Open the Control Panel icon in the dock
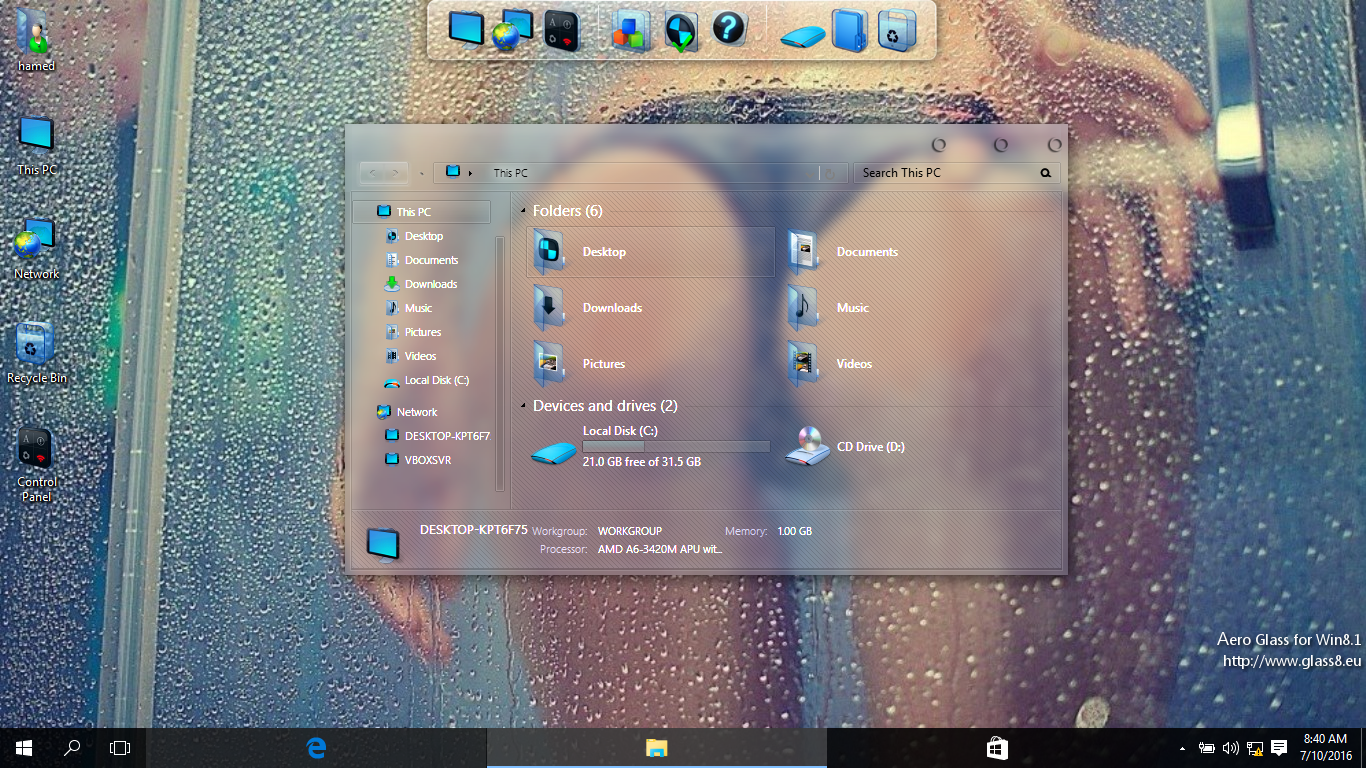This screenshot has width=1366, height=768. tap(562, 30)
